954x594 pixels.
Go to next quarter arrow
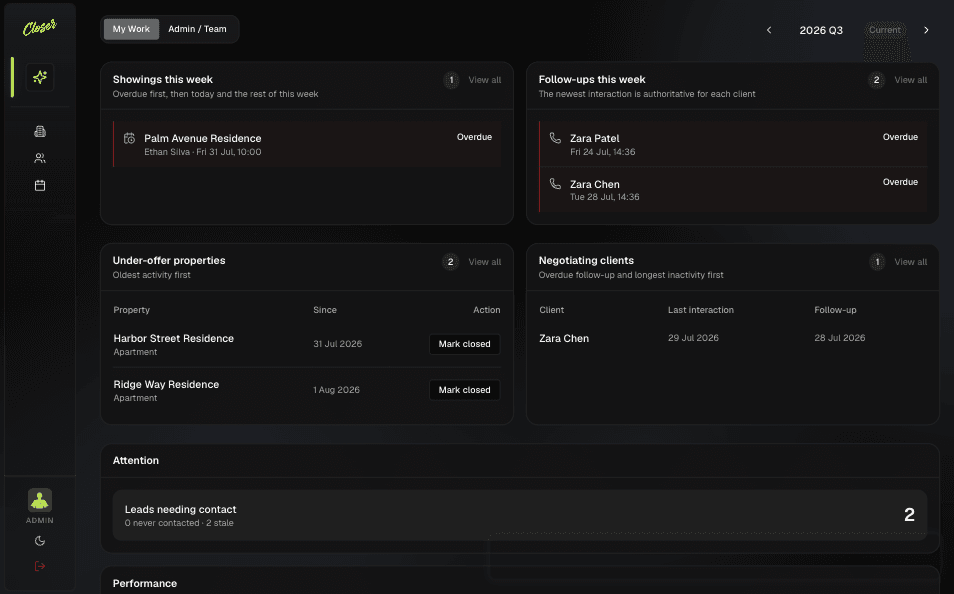(926, 30)
